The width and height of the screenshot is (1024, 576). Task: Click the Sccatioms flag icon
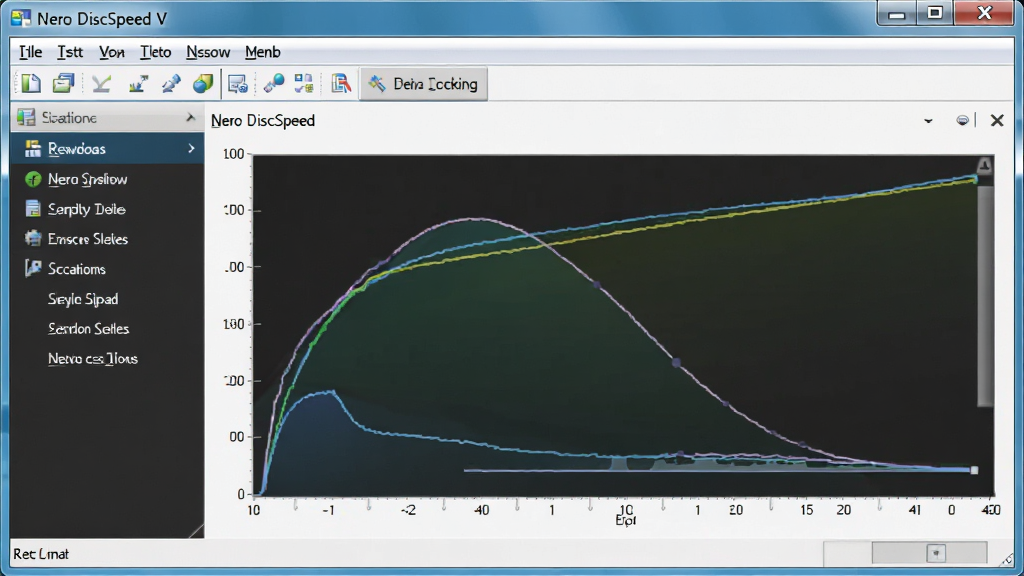33,268
